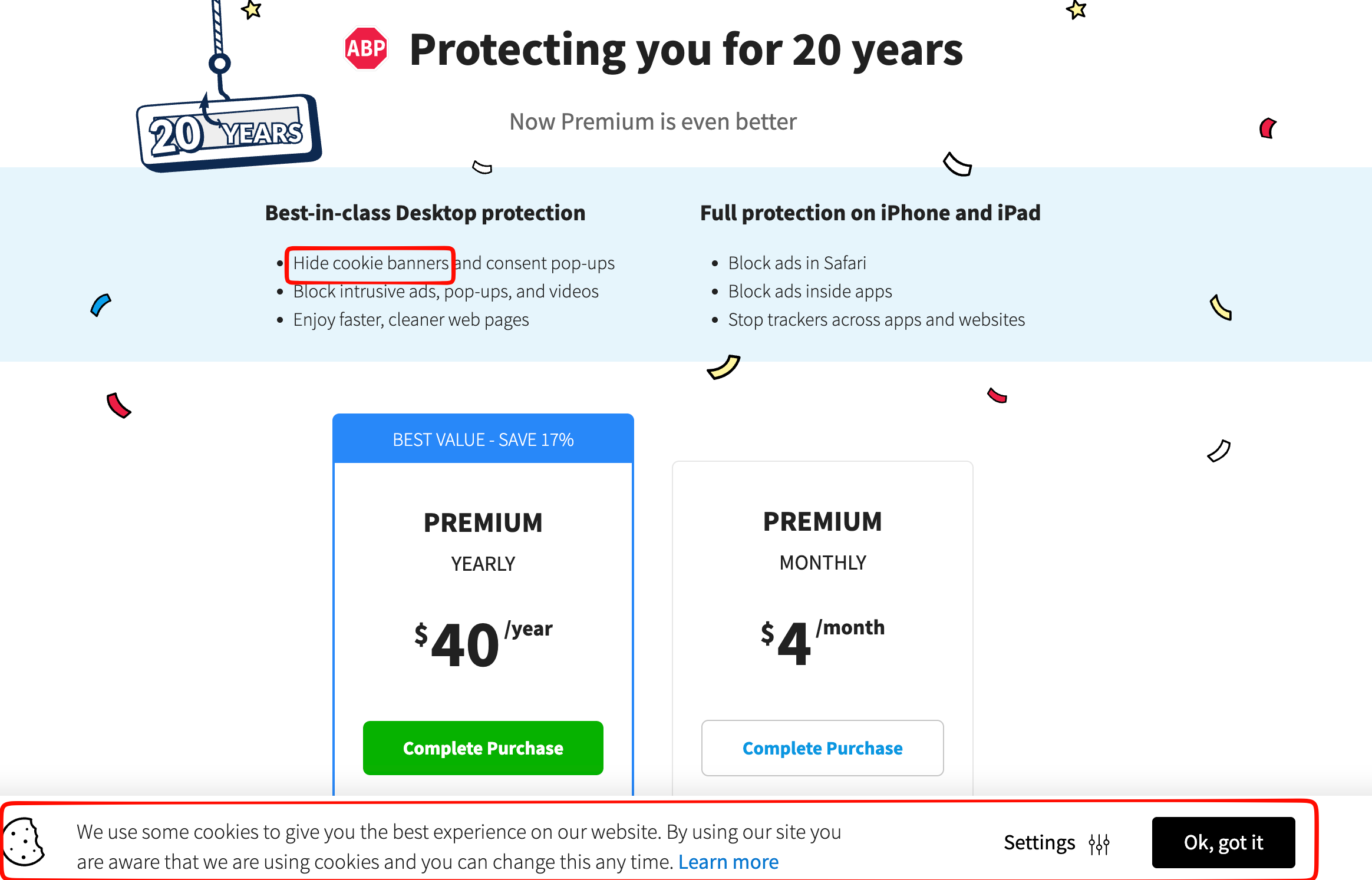
Task: Click the star above the heading
Action: 250,9
